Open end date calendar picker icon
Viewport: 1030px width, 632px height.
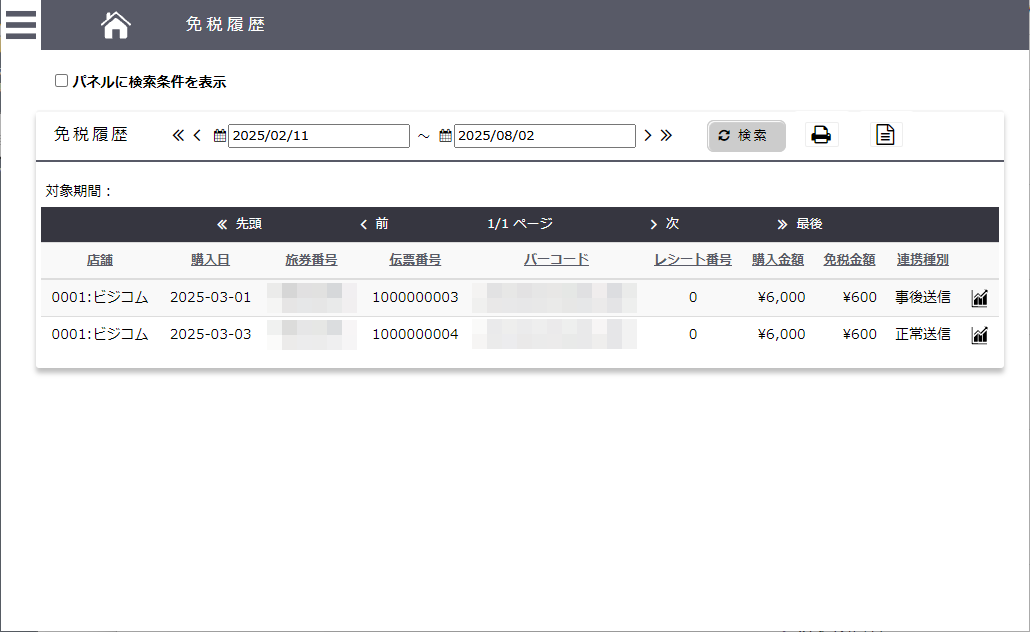445,136
